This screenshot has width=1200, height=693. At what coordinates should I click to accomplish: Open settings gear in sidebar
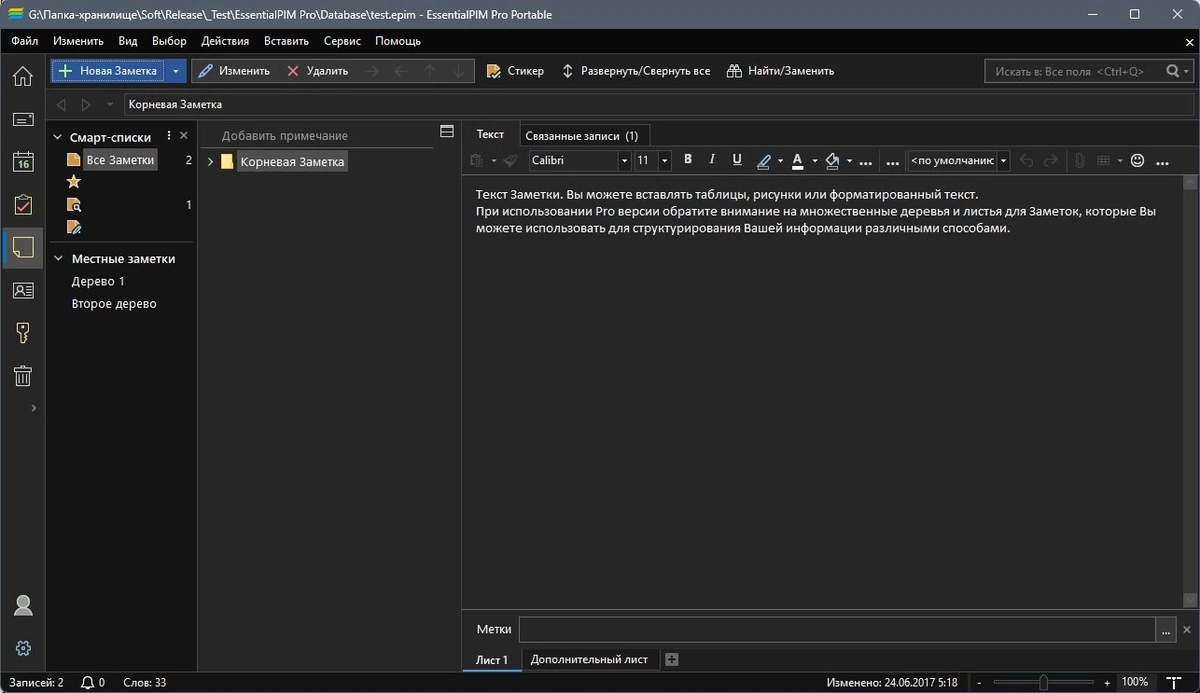coord(23,648)
